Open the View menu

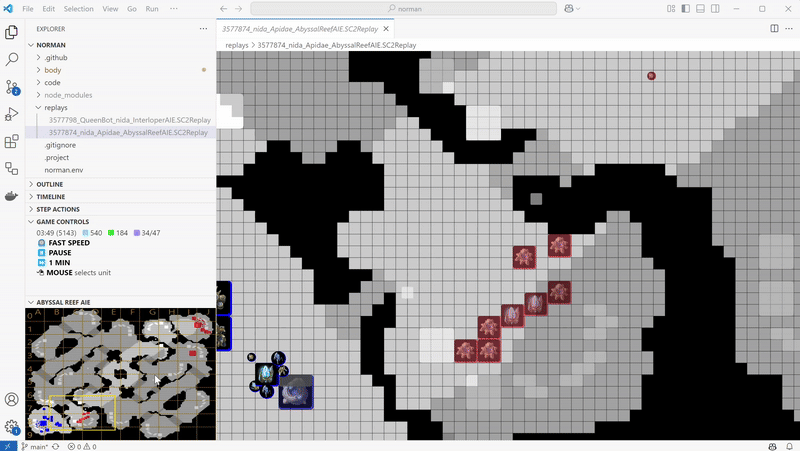click(x=110, y=9)
